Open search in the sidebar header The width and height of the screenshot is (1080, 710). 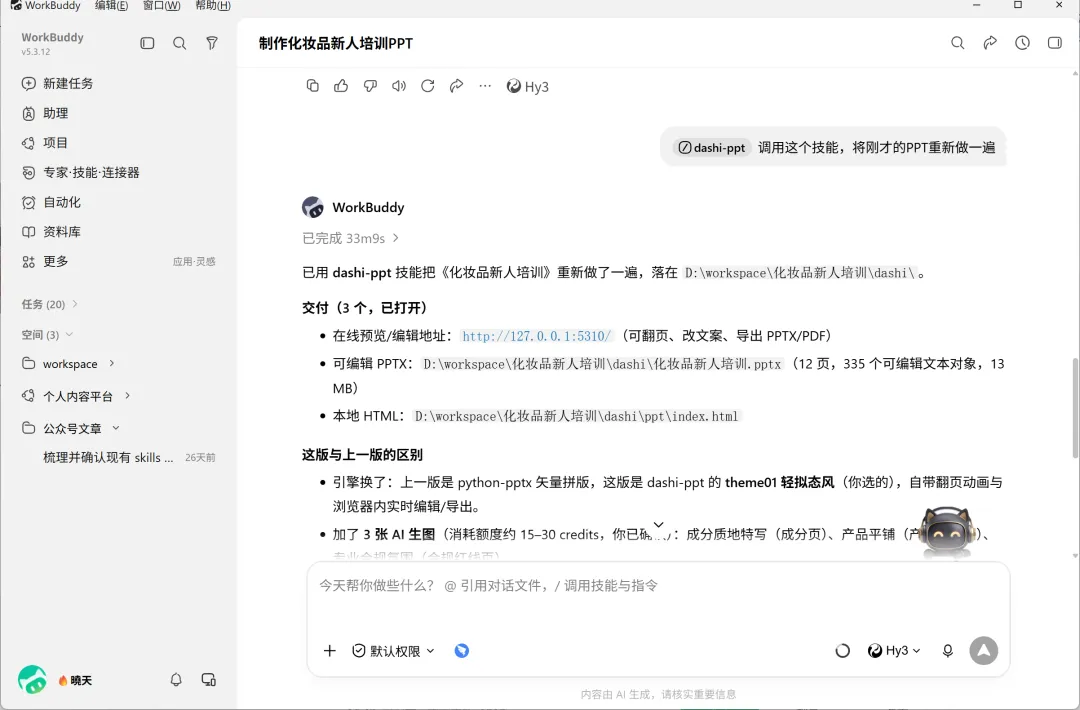(x=180, y=43)
